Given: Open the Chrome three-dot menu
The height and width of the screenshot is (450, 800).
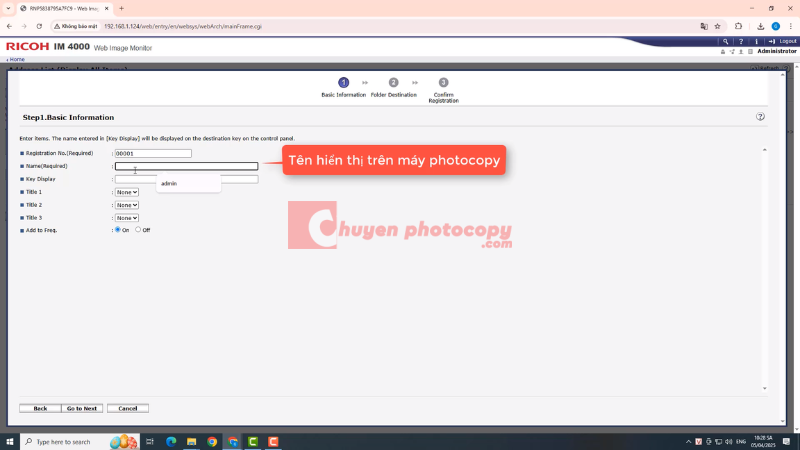Looking at the screenshot, I should click(x=790, y=27).
